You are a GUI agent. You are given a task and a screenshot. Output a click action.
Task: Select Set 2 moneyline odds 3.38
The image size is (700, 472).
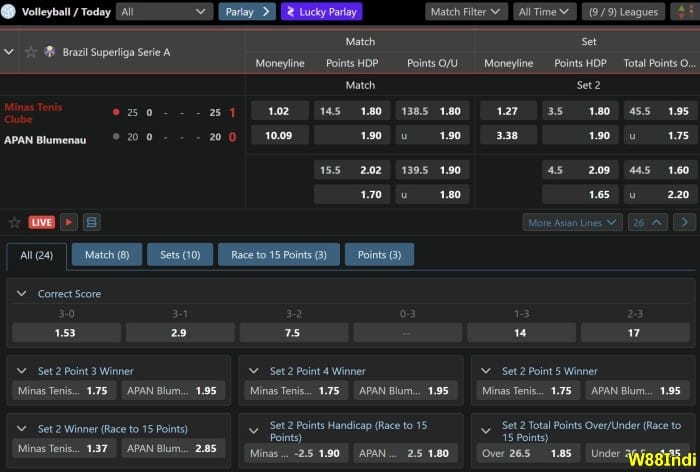coord(508,135)
